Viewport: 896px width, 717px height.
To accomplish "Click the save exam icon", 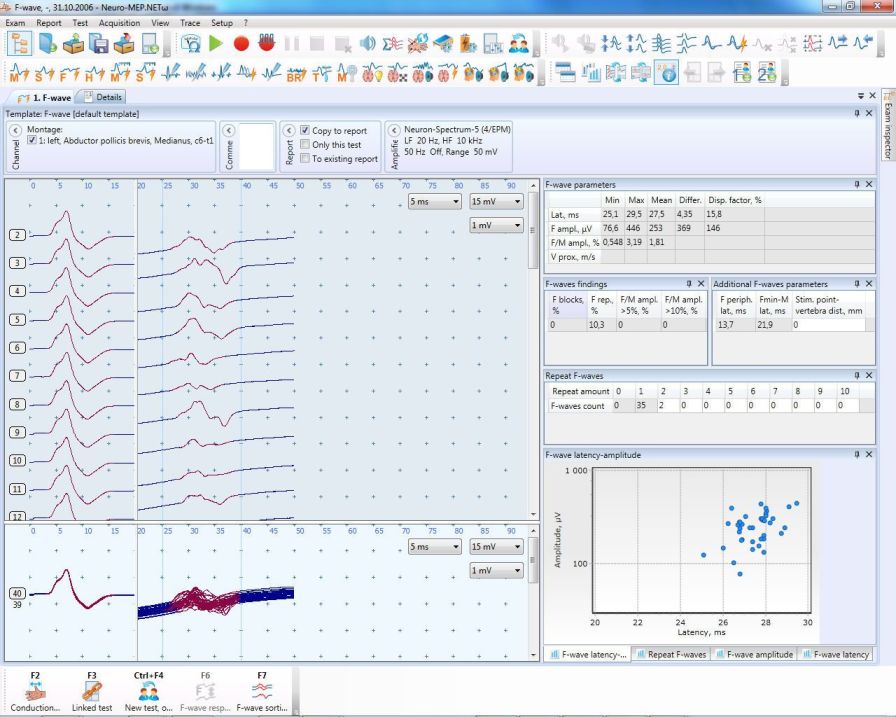I will 100,45.
